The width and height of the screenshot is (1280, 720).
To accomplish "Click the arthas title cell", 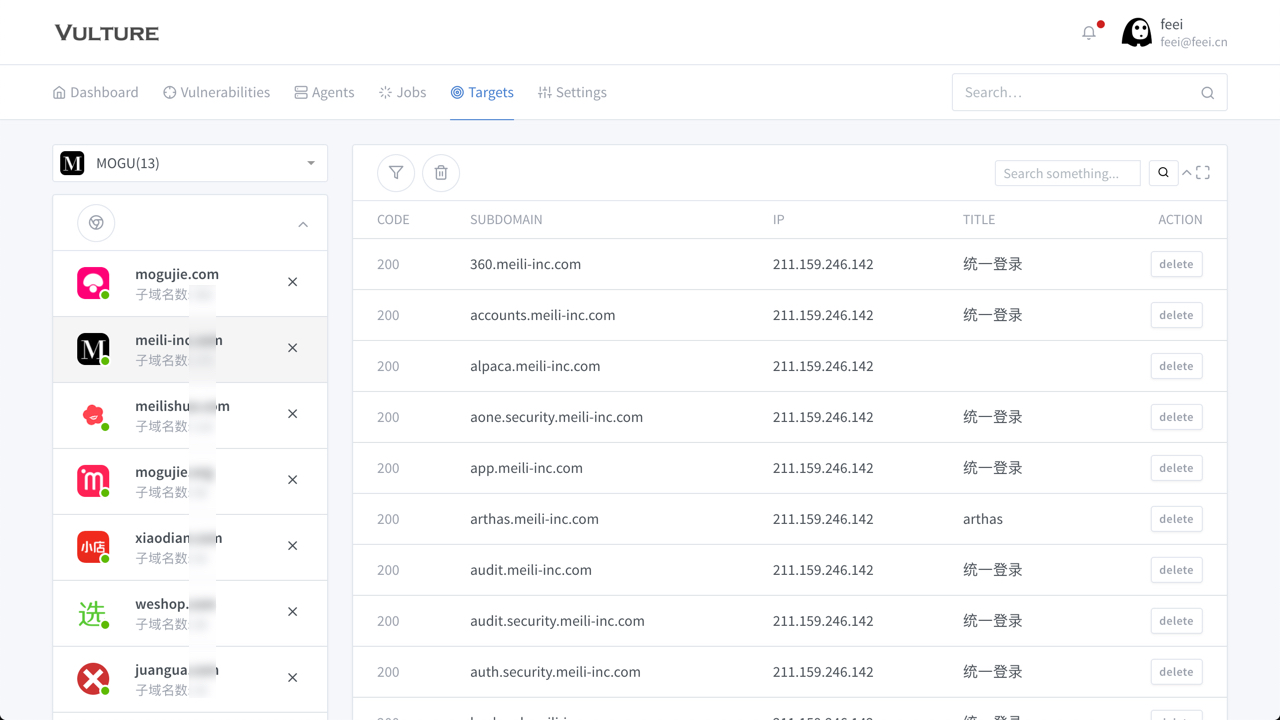I will (983, 519).
